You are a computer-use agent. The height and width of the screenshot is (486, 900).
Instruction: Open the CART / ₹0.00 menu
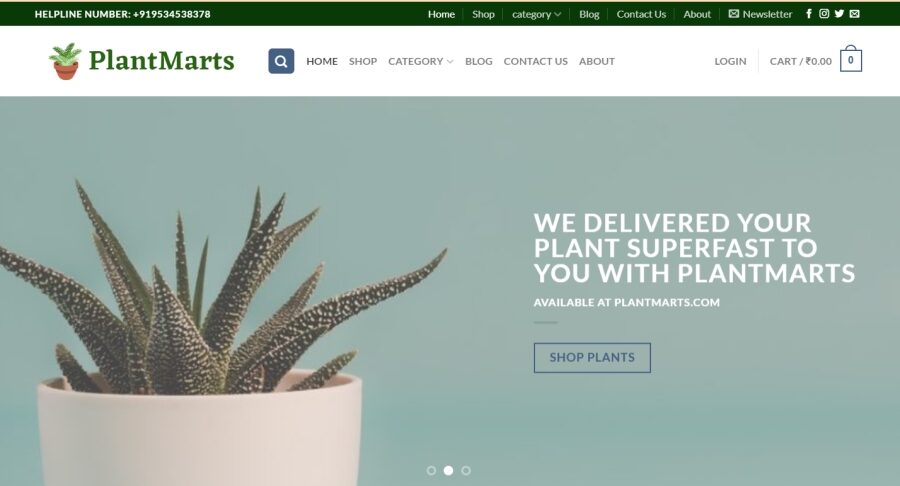click(x=801, y=61)
